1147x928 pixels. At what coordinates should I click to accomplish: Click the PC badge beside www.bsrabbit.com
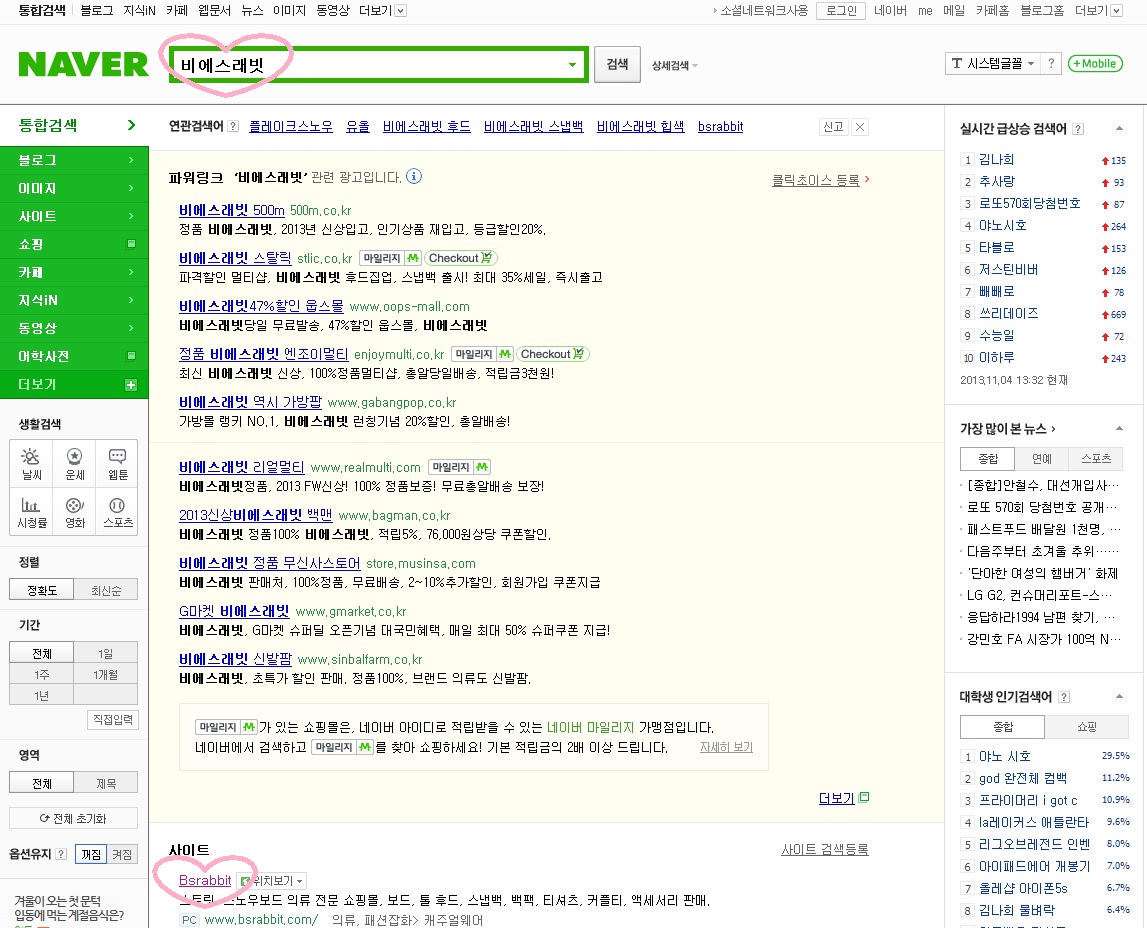189,920
